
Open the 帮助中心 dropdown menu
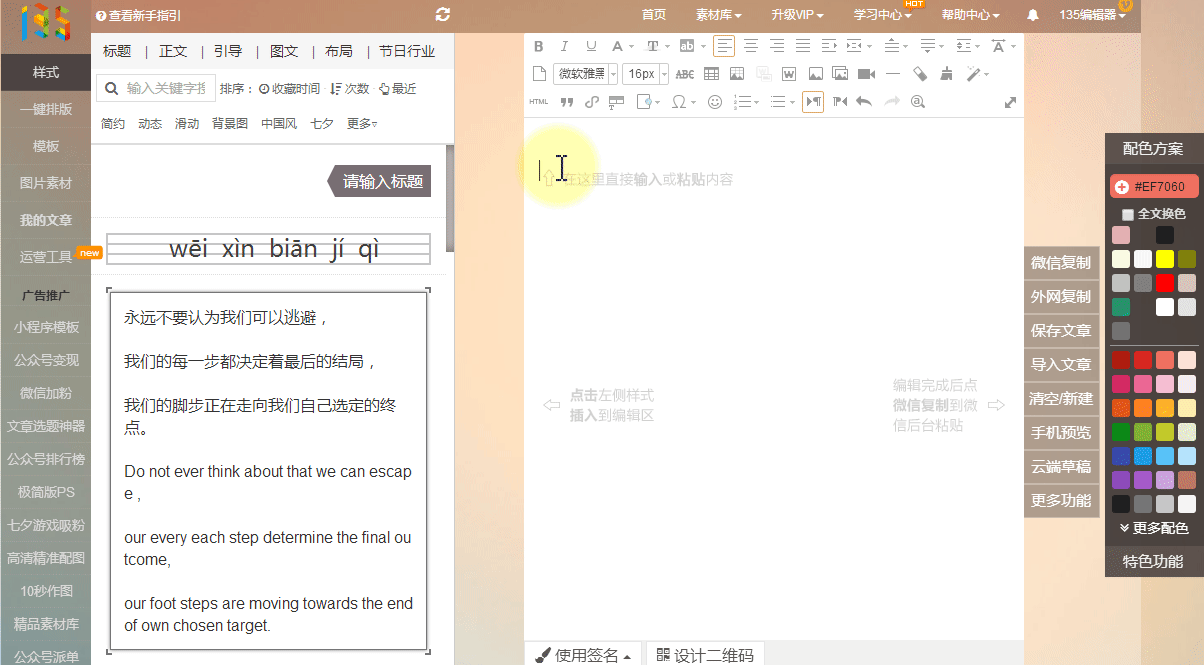coord(971,15)
